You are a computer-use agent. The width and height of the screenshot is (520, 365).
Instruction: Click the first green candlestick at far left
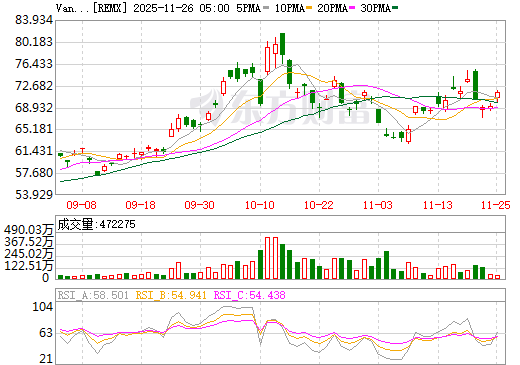click(x=60, y=155)
